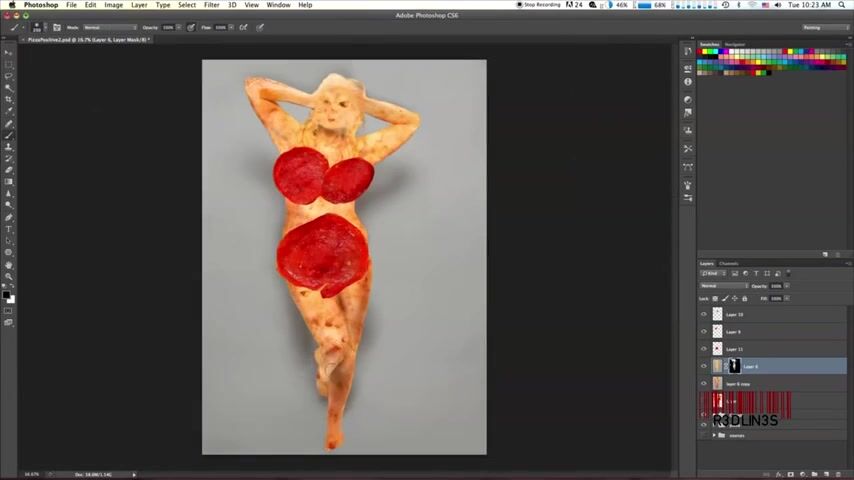Click the delete layer trash icon
The image size is (854, 480).
click(837, 474)
